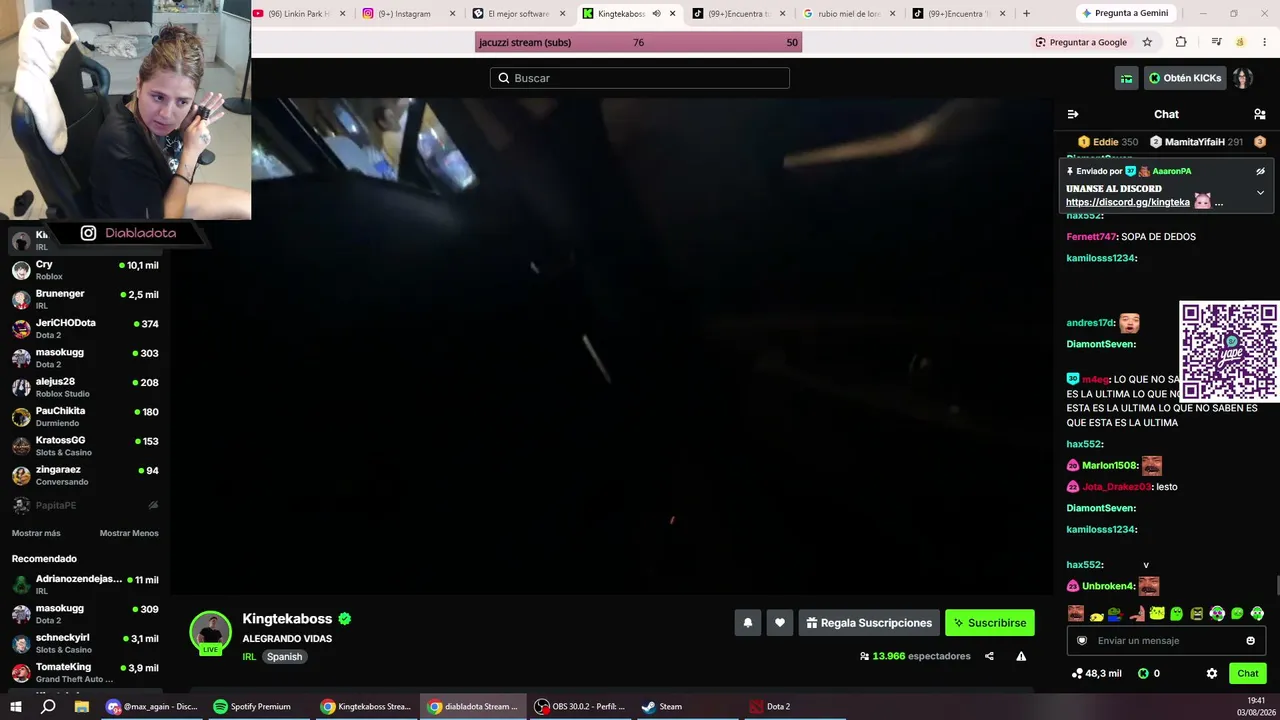This screenshot has width=1280, height=720.
Task: Switch to the Instagram browser tab
Action: pos(408,14)
